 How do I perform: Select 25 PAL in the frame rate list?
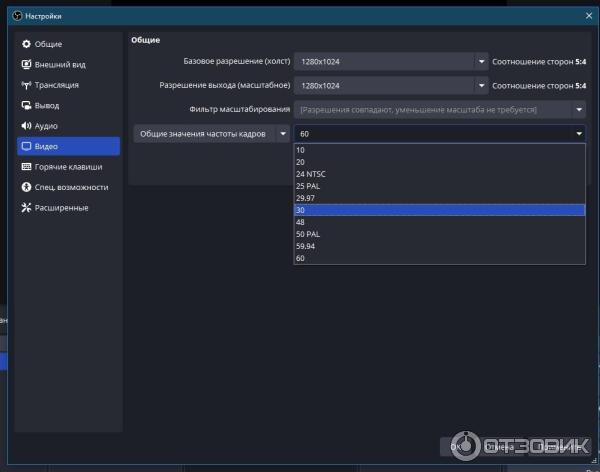(x=309, y=185)
